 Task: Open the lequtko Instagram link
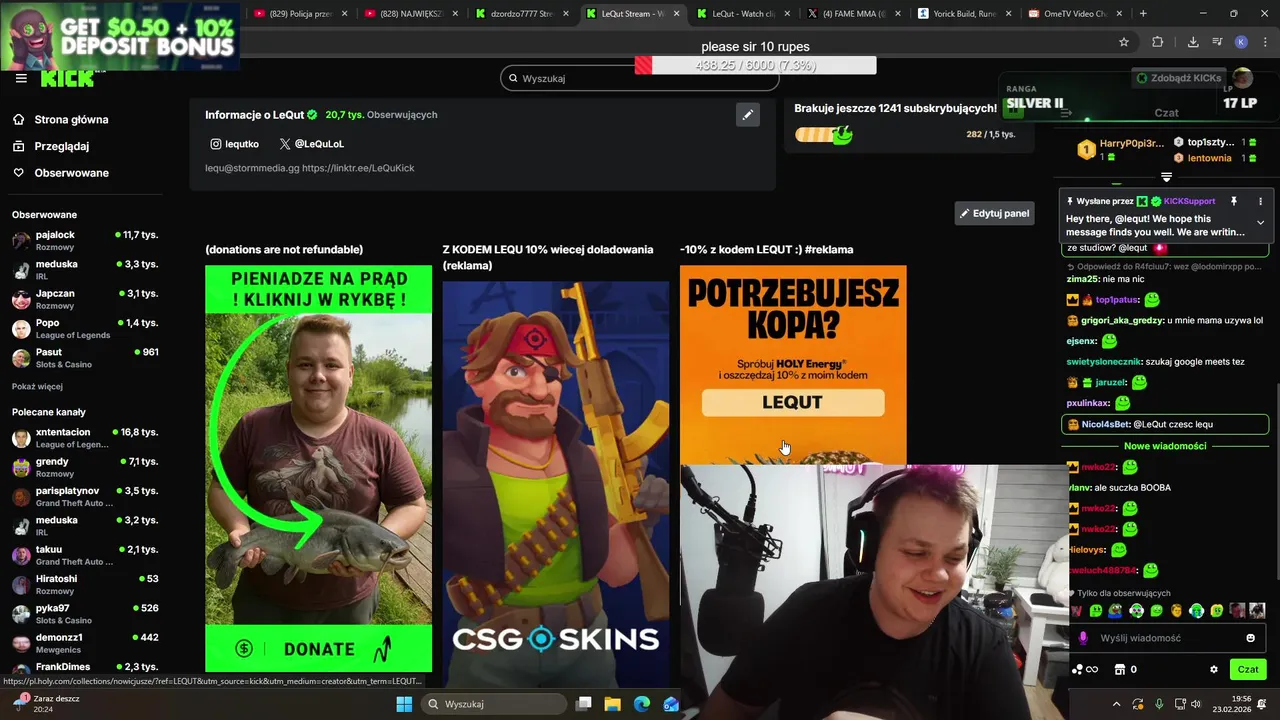235,144
